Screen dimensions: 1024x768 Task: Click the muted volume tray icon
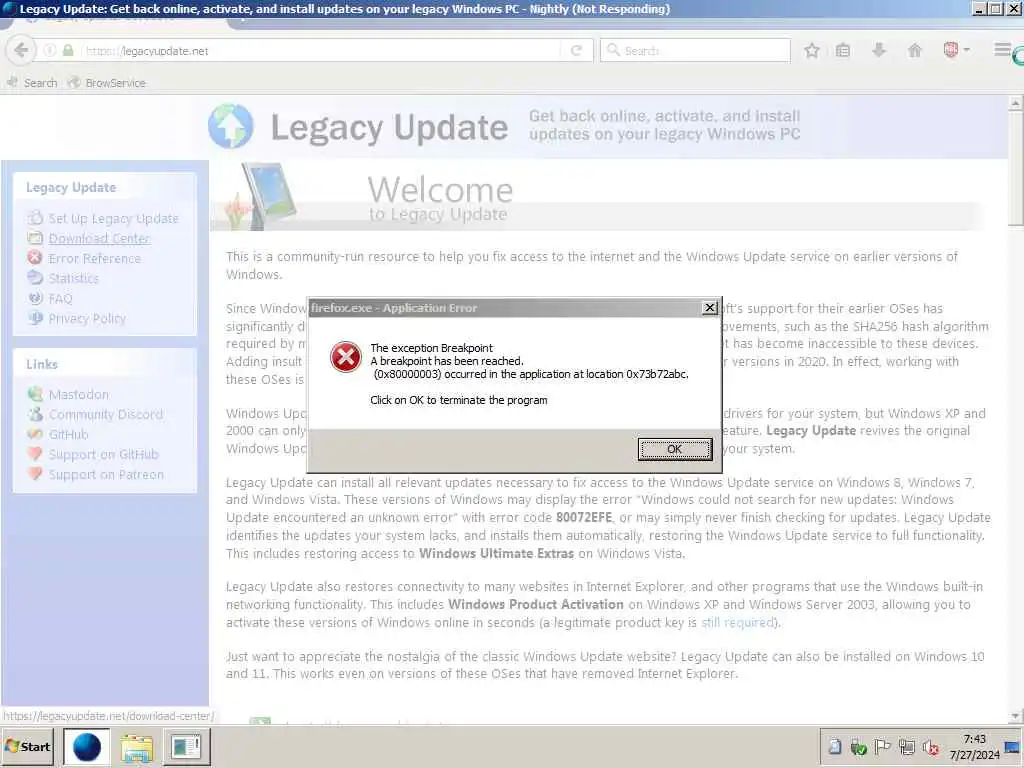[931, 747]
